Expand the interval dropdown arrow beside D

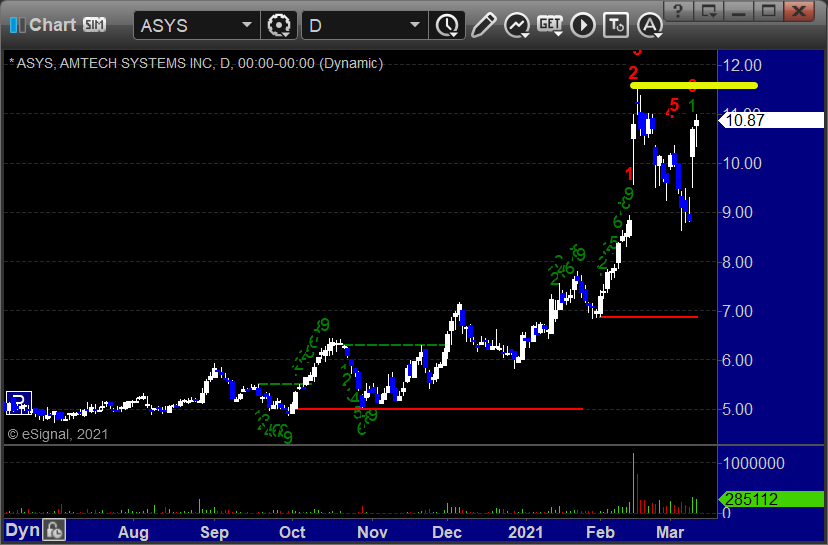click(x=415, y=25)
